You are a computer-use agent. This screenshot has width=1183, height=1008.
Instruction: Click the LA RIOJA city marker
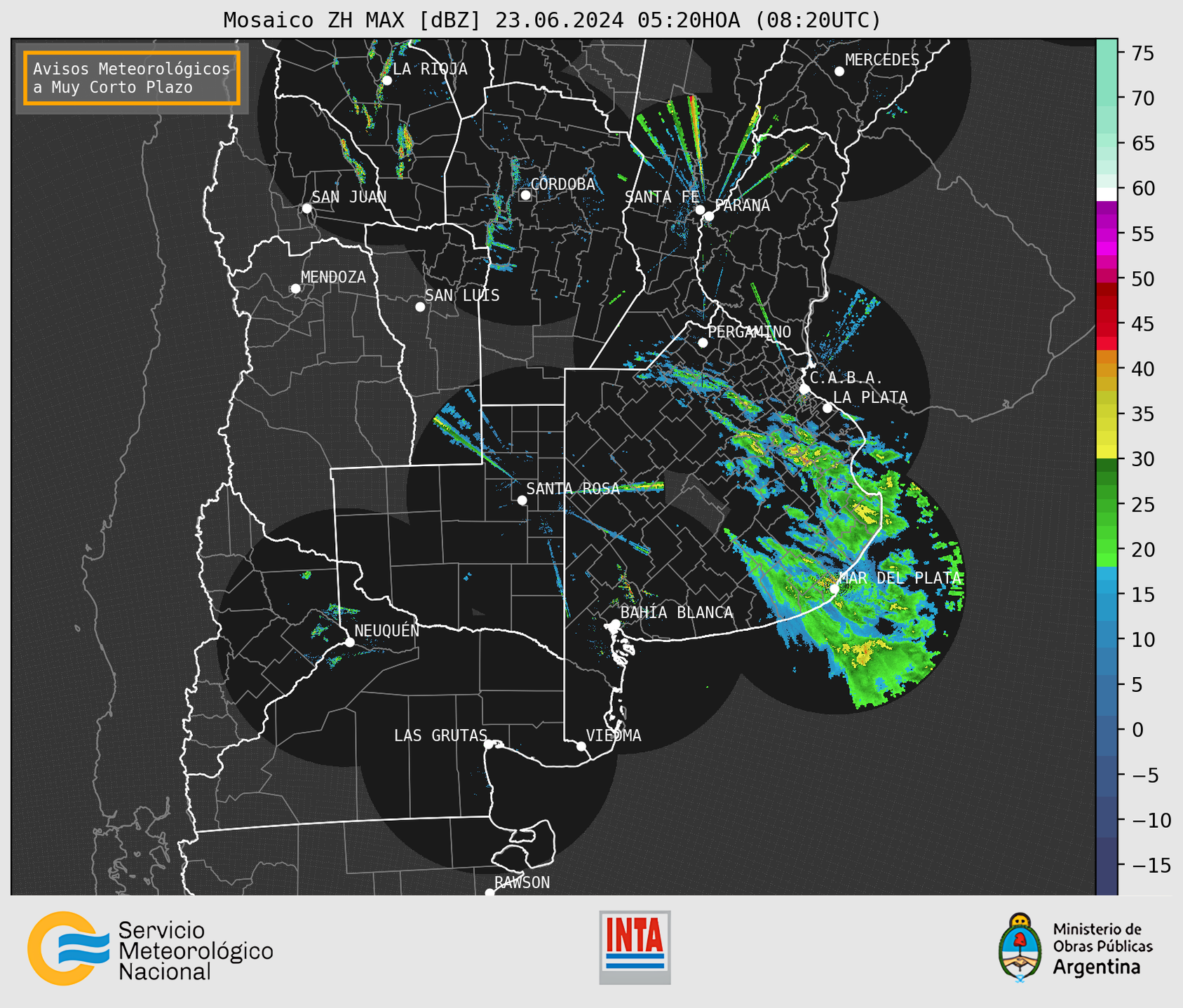click(386, 81)
